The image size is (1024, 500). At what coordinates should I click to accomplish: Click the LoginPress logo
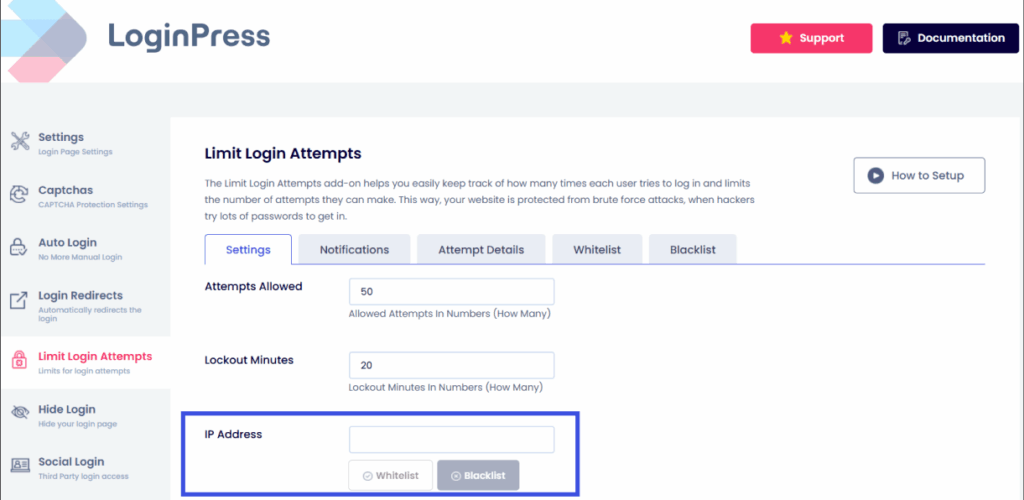click(x=135, y=40)
